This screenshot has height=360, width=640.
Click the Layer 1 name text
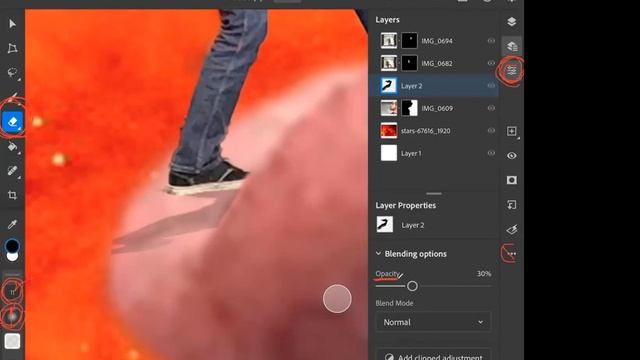tap(411, 153)
